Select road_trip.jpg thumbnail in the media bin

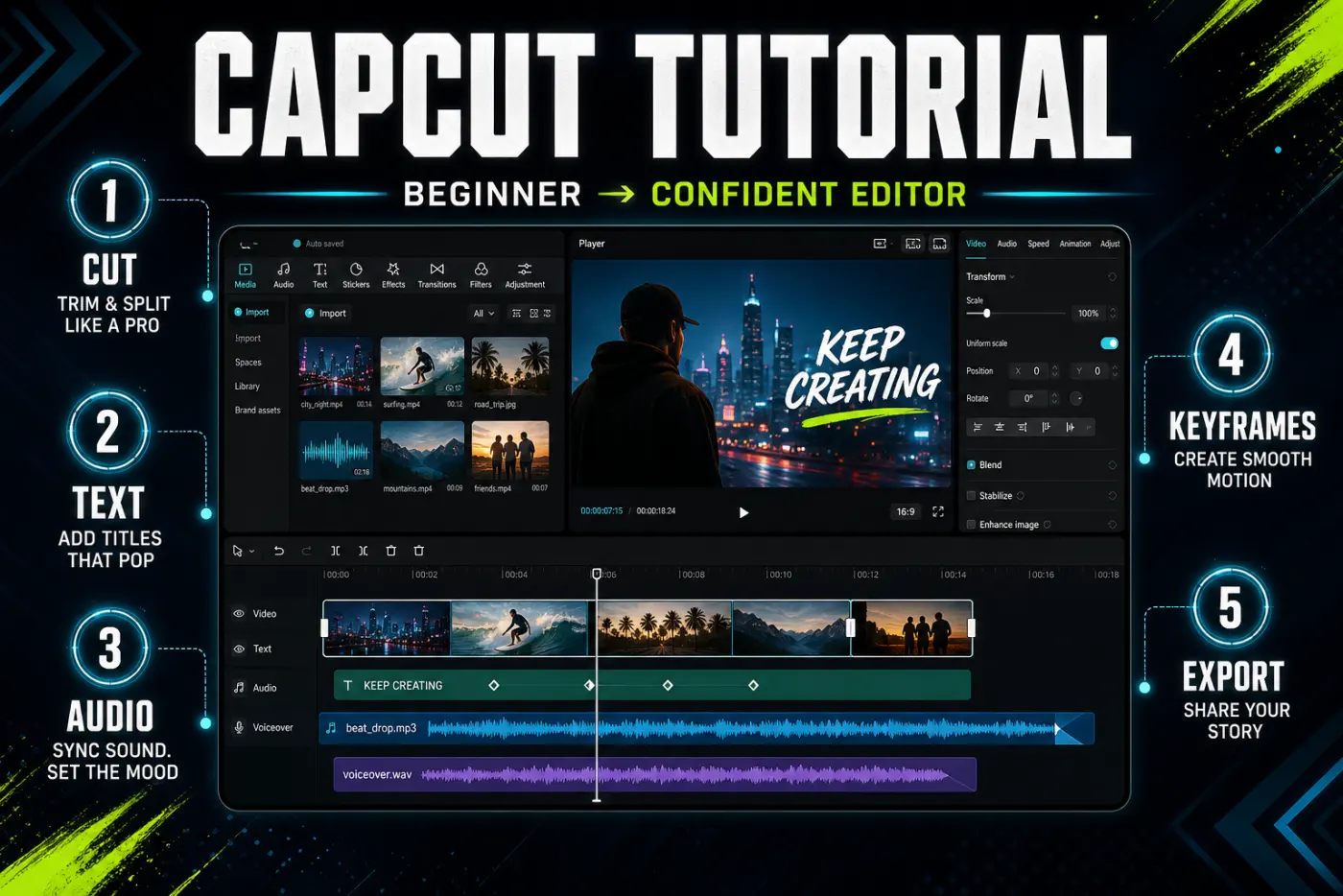click(x=510, y=366)
